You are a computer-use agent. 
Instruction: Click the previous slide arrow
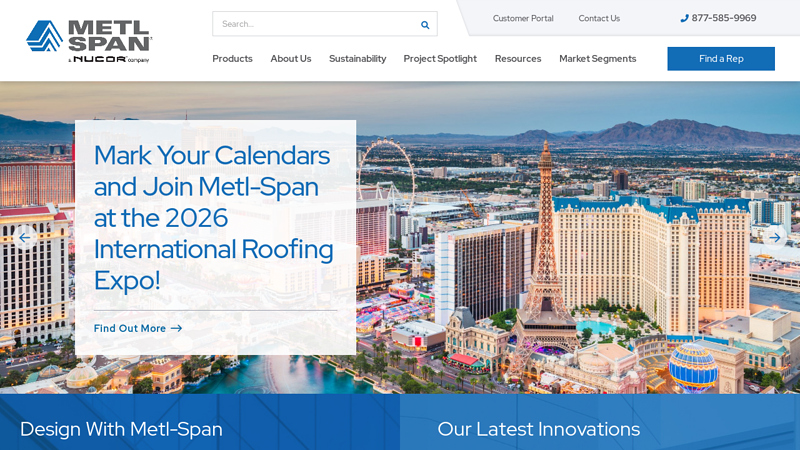(25, 238)
